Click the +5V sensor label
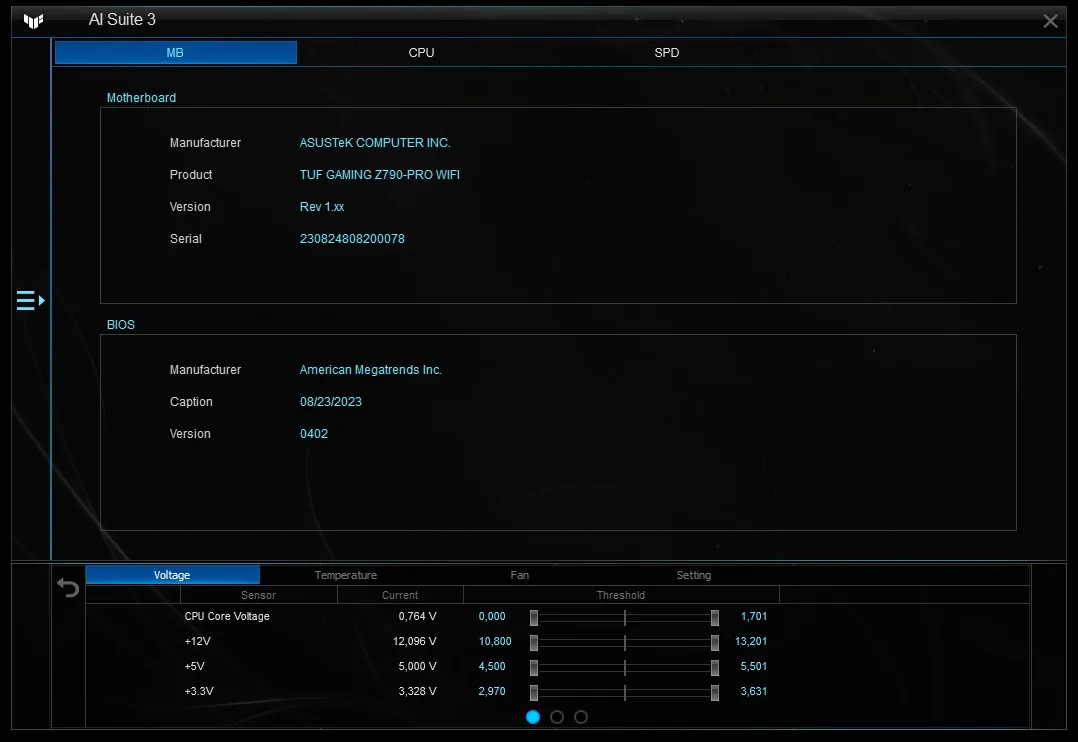This screenshot has width=1078, height=742. pos(195,666)
